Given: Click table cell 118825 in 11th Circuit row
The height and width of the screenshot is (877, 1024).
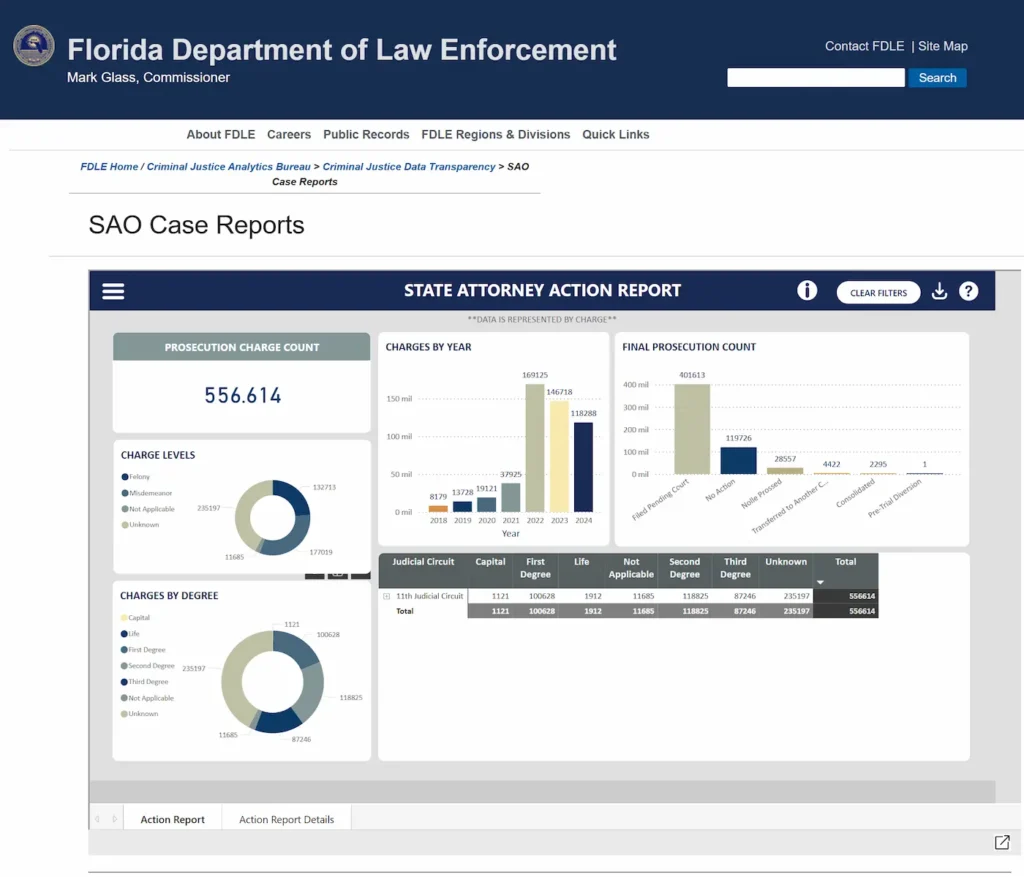Looking at the screenshot, I should pos(695,596).
